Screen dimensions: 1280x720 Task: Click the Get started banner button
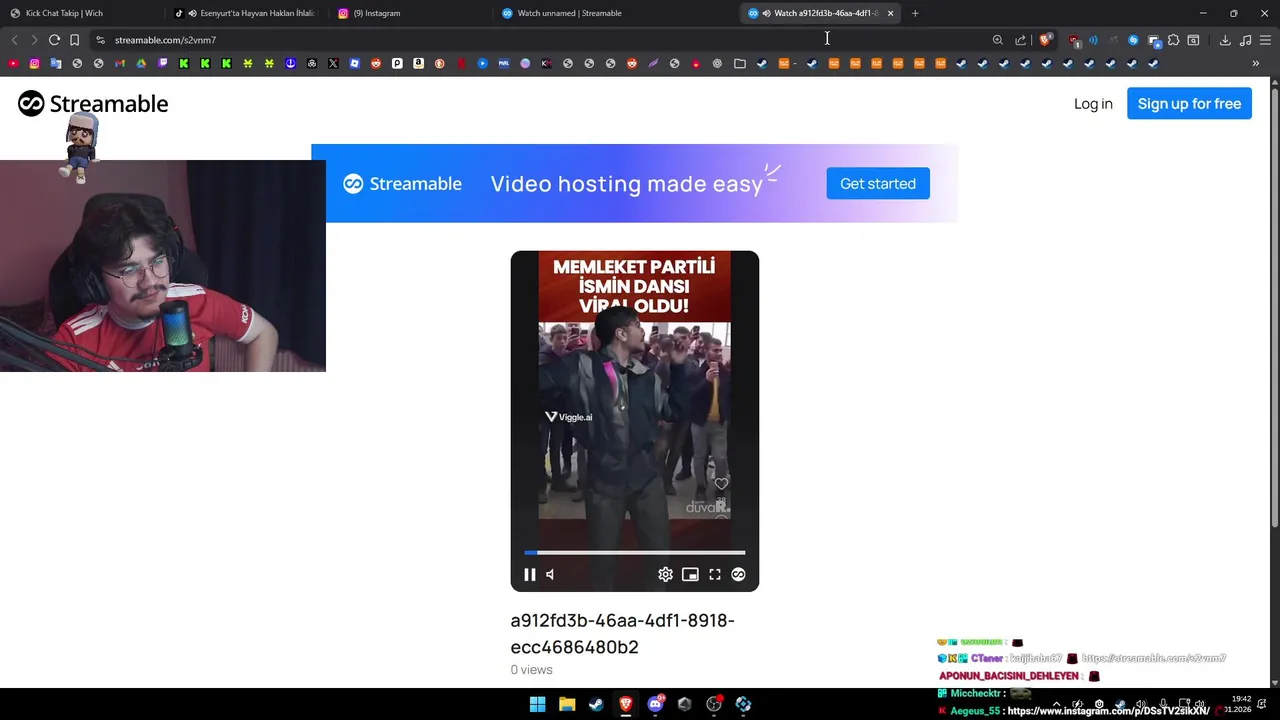[x=878, y=183]
